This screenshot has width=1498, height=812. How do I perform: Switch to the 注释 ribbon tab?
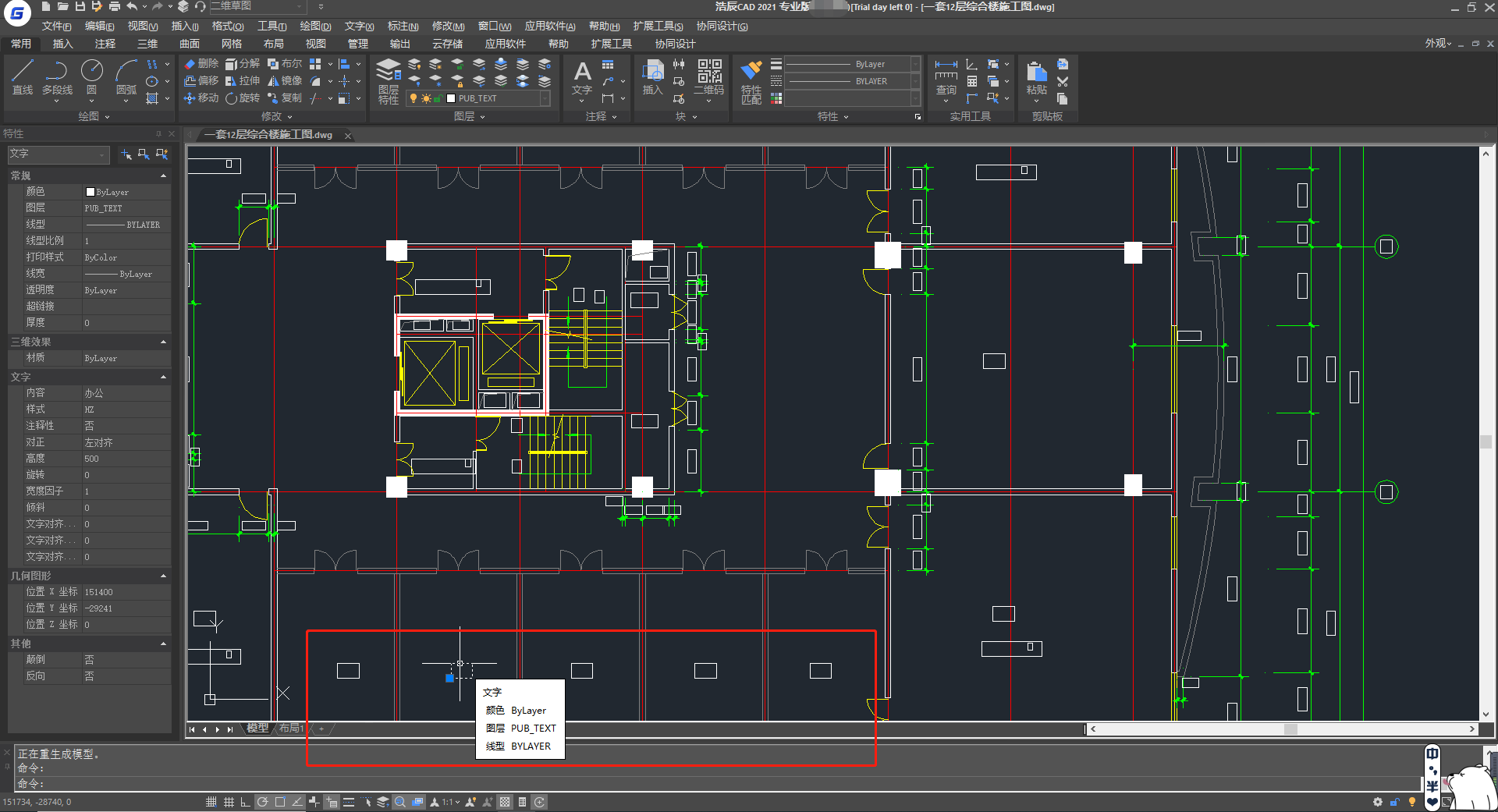pos(105,44)
